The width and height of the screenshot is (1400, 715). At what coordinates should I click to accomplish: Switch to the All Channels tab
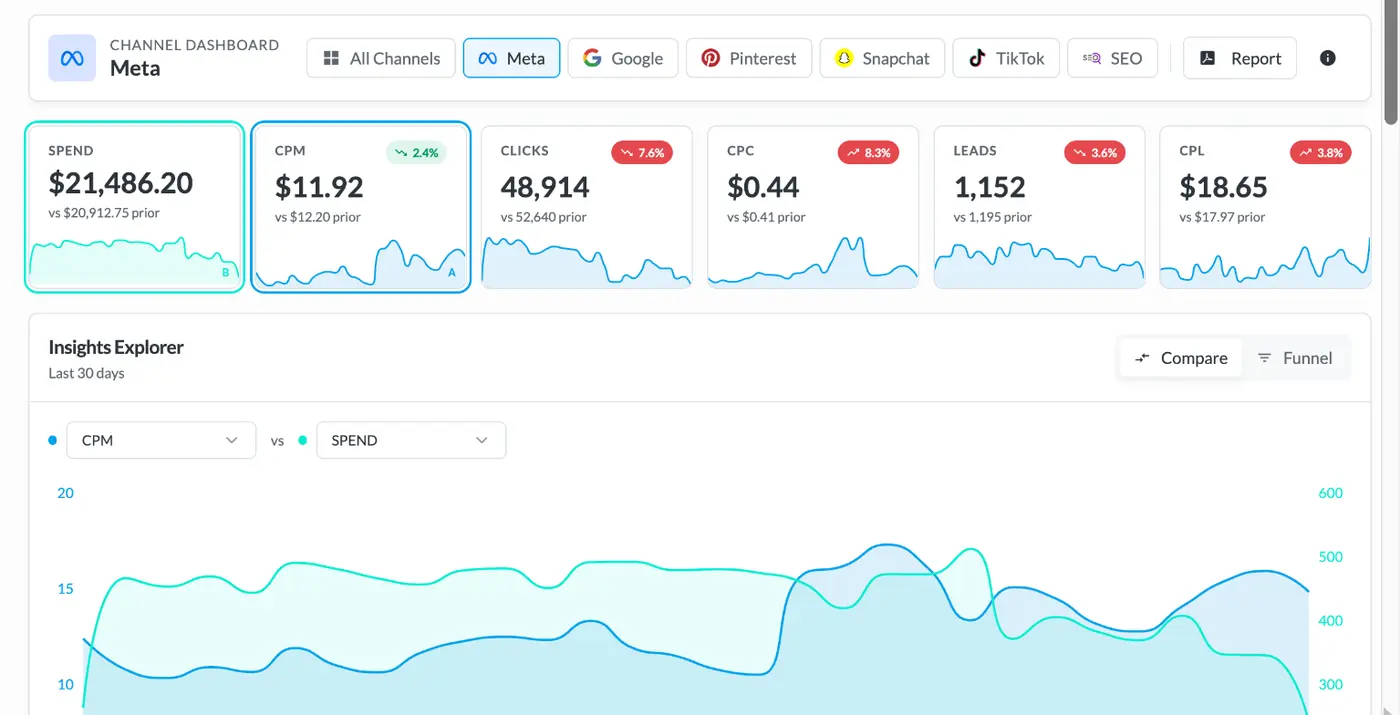coord(381,58)
